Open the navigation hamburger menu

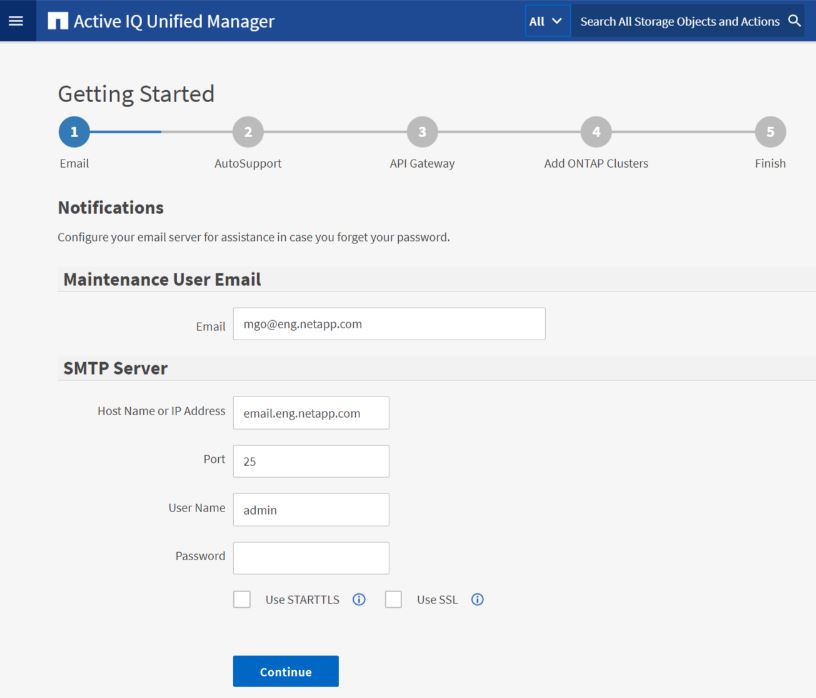pos(15,20)
